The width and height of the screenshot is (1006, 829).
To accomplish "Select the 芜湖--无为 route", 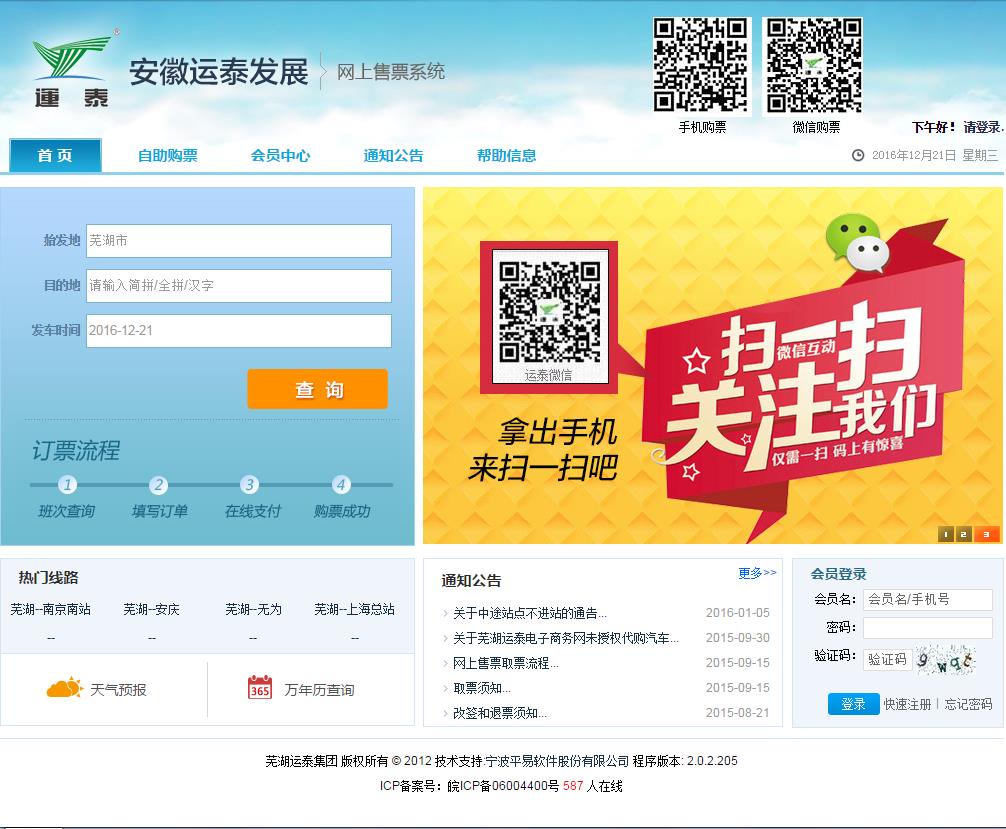I will click(x=253, y=609).
